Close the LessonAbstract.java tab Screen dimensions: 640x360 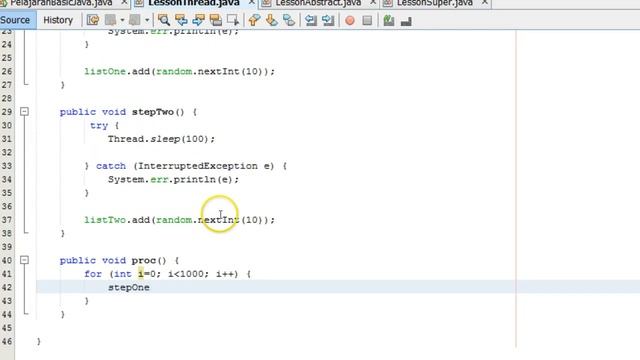(373, 3)
